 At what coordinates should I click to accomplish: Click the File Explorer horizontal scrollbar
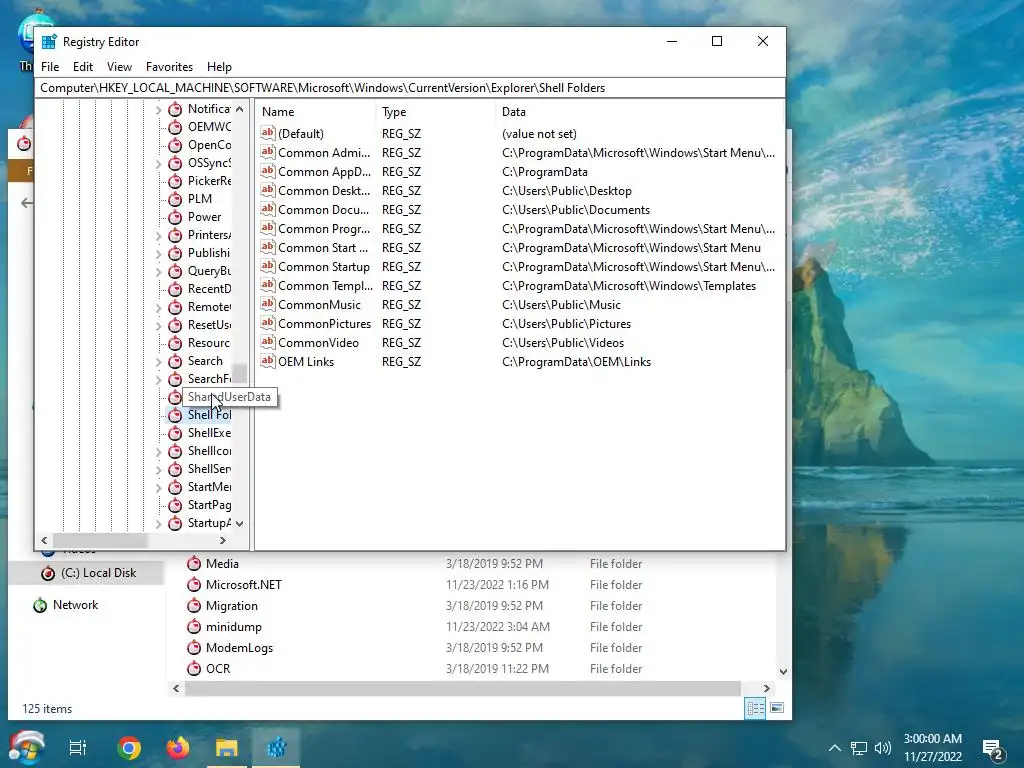tap(463, 688)
